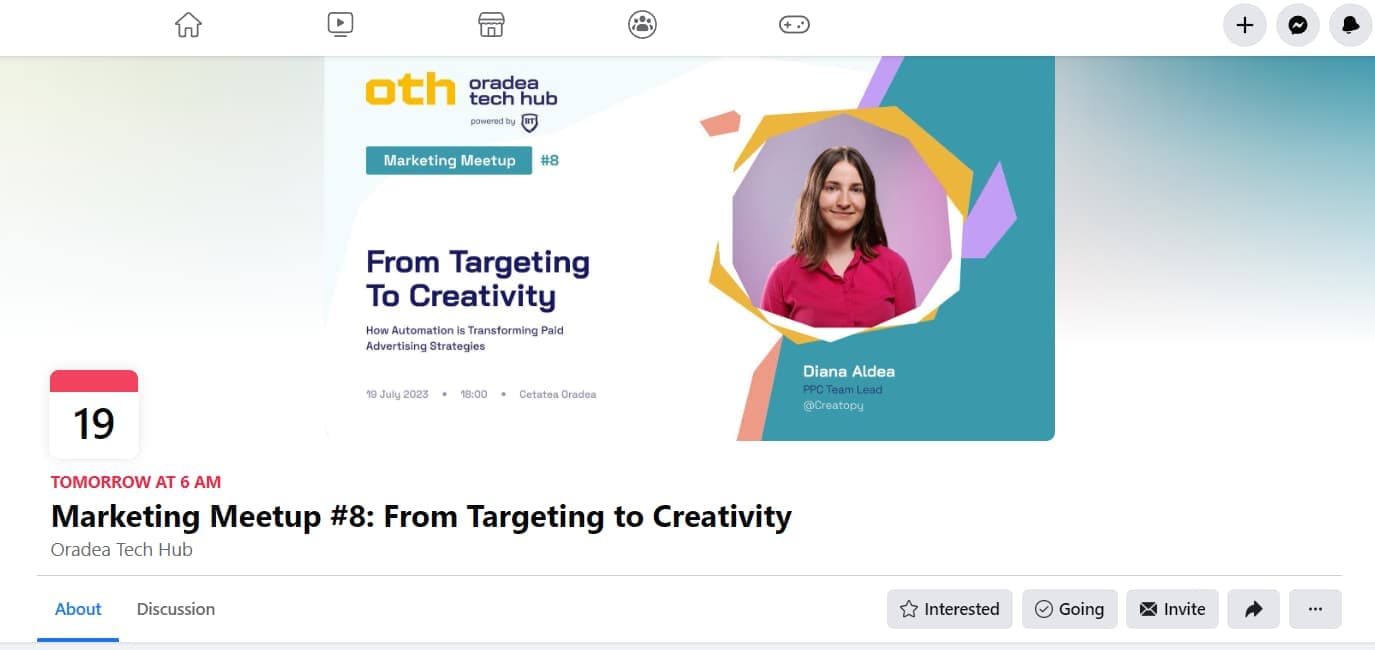The width and height of the screenshot is (1375, 650).
Task: View the event cover photo
Action: click(688, 248)
